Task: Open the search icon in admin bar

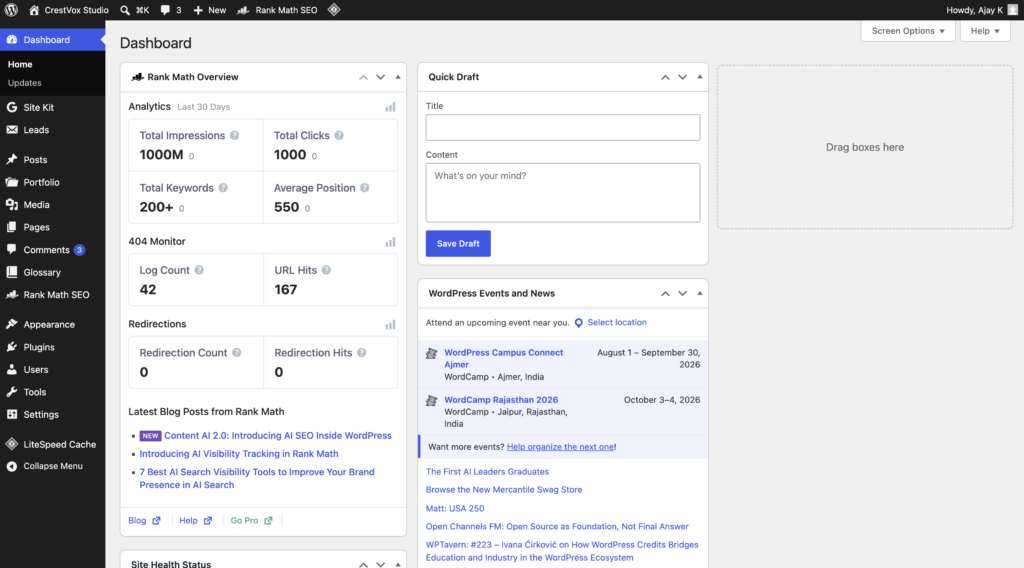Action: pyautogui.click(x=125, y=10)
